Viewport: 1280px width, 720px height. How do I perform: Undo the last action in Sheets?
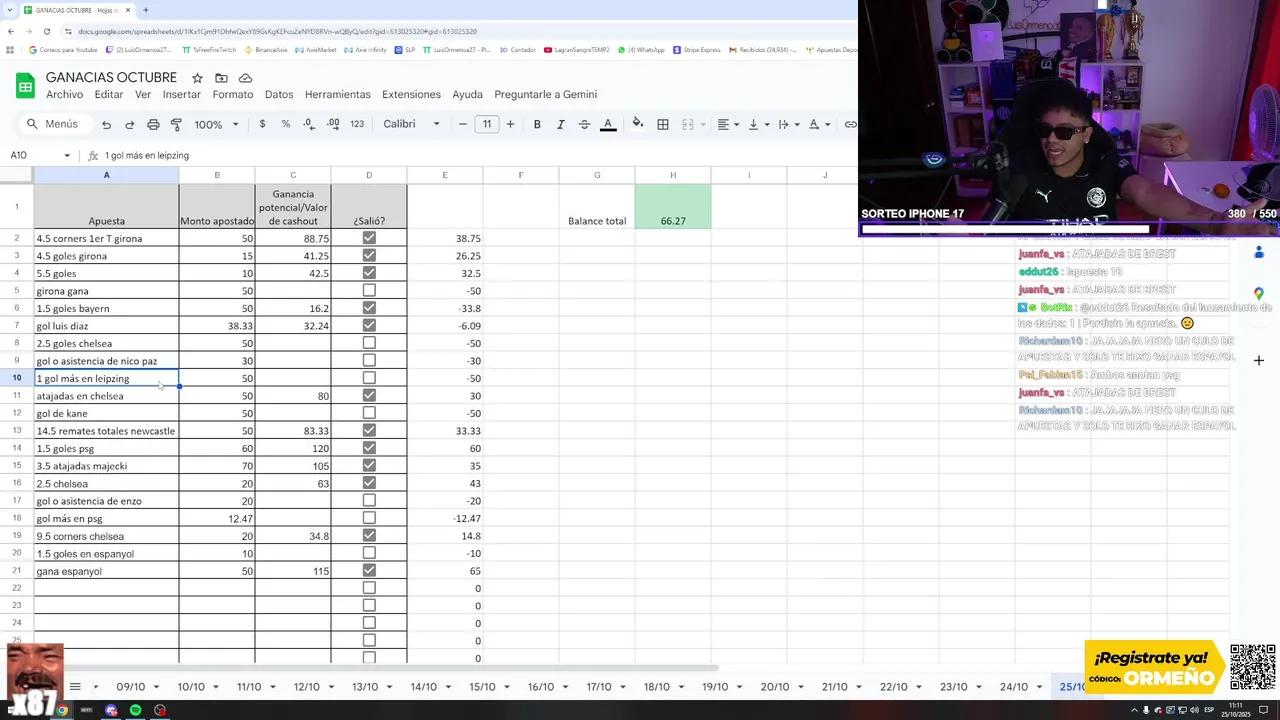106,124
